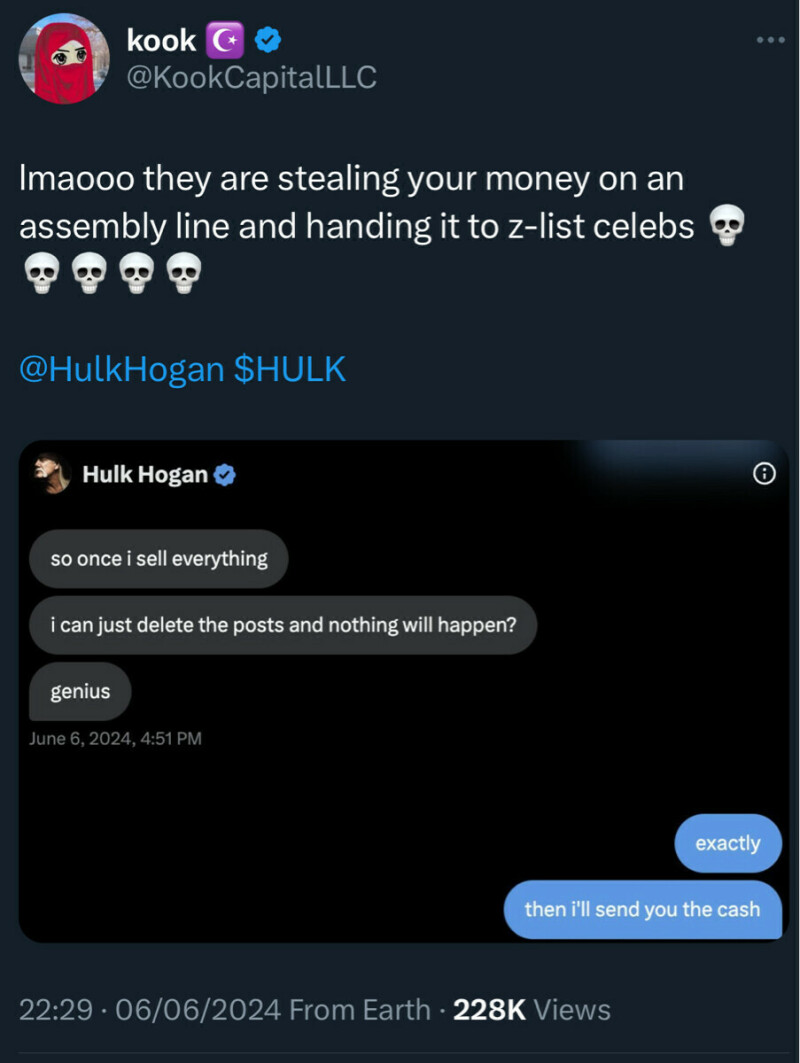Click the 228K Views count
The width and height of the screenshot is (800, 1063).
click(532, 1009)
